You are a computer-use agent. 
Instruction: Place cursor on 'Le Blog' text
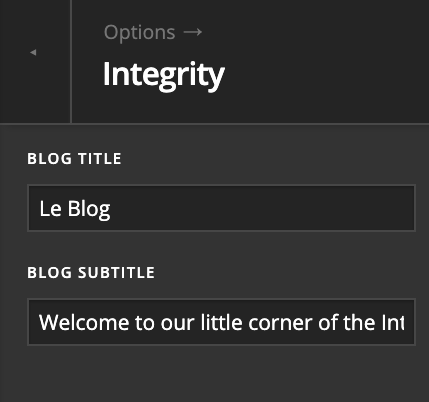click(75, 209)
